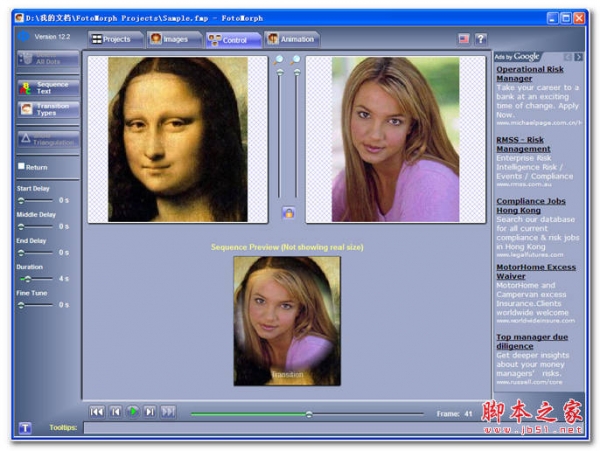Screen dimensions: 600x451
Task: Click the left vertical zoom slider handle
Action: [280, 72]
